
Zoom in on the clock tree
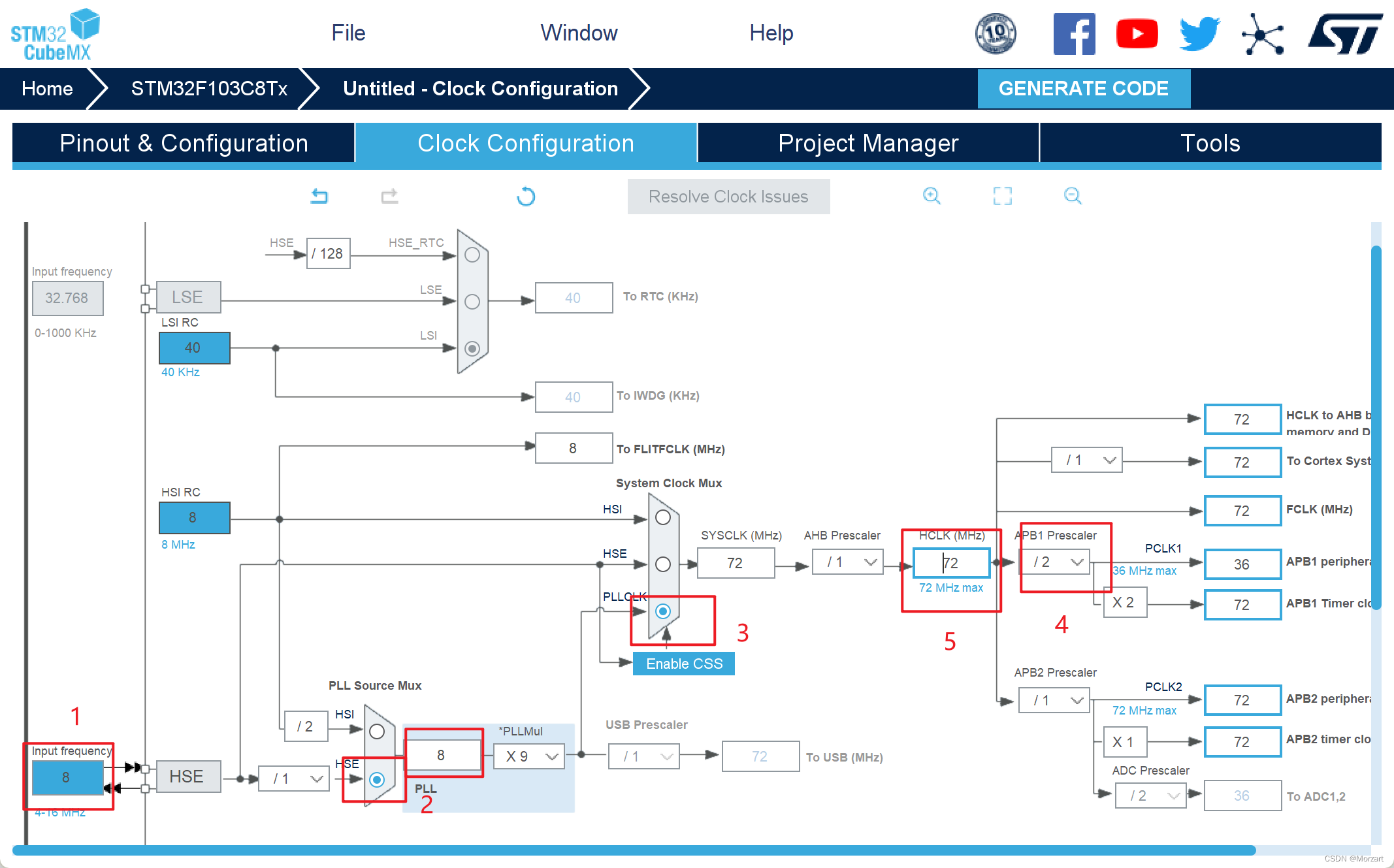[x=932, y=195]
